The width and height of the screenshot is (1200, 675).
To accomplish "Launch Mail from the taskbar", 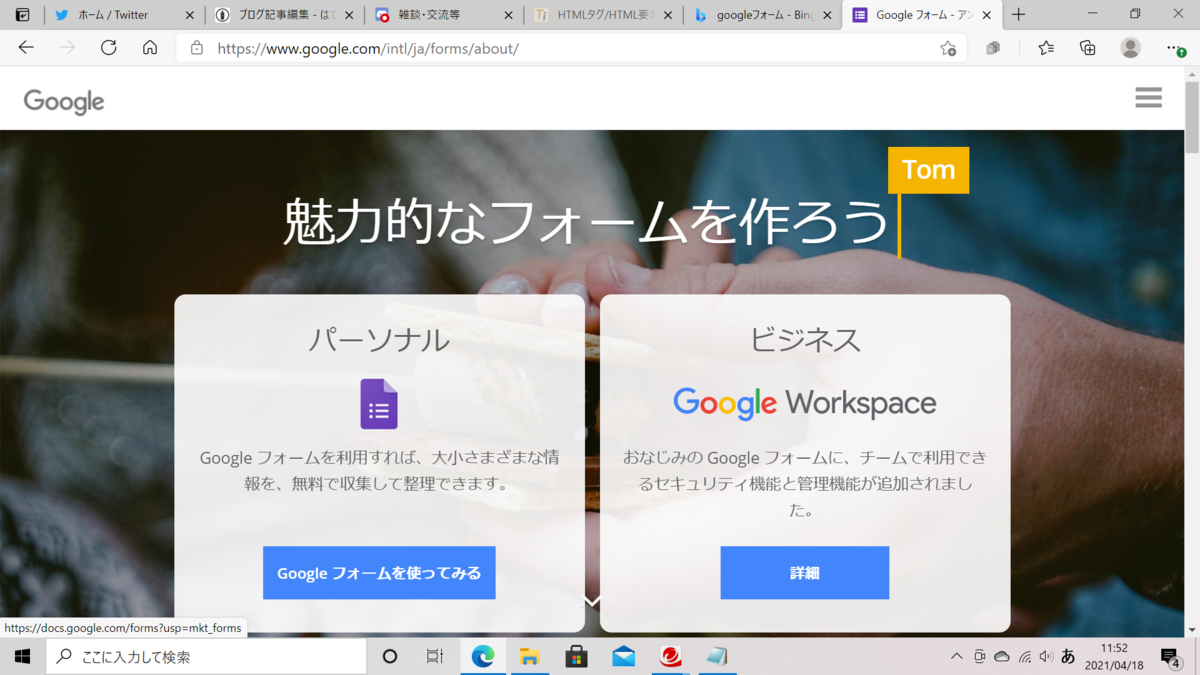I will pyautogui.click(x=623, y=656).
